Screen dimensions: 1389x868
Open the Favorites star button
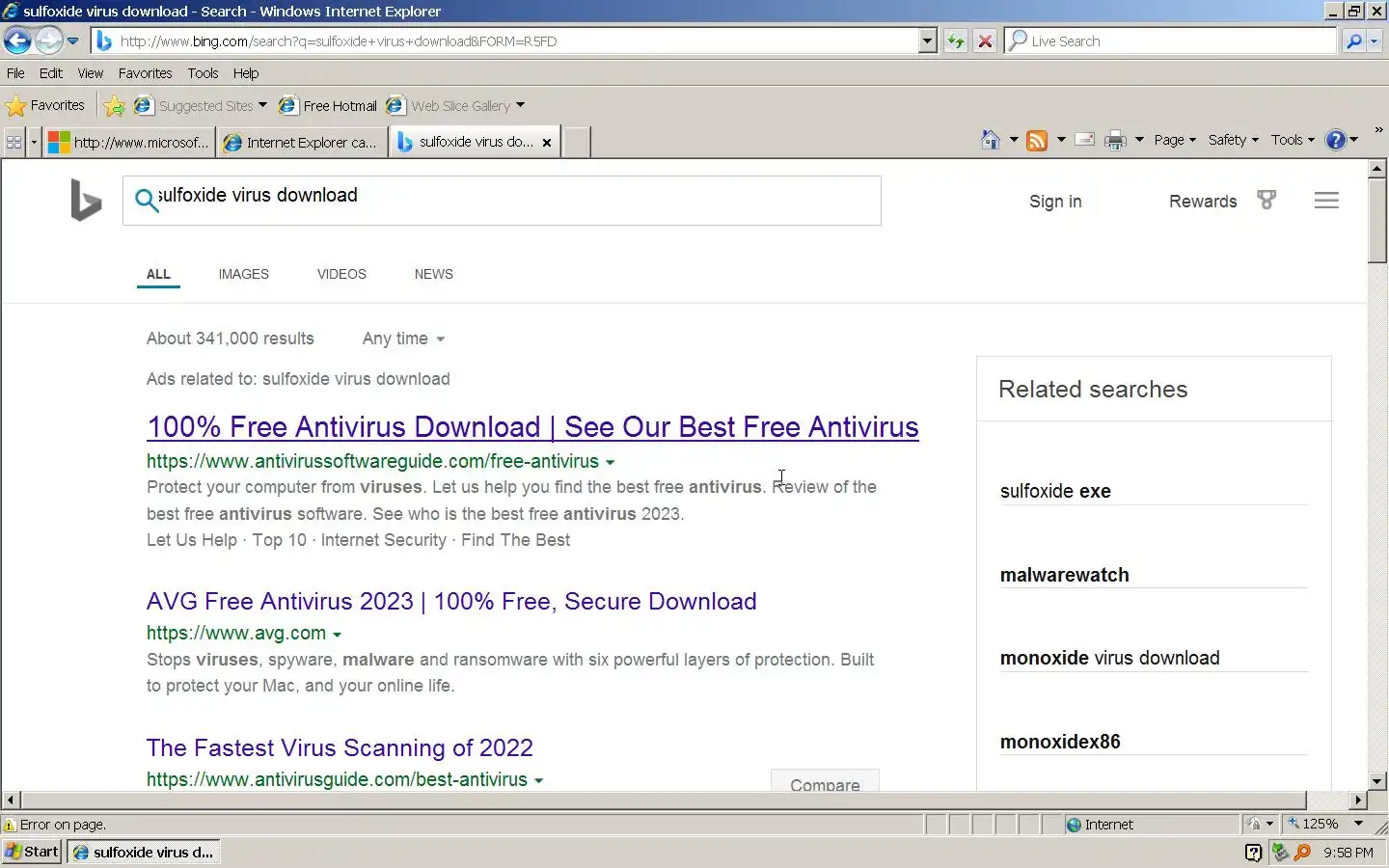pos(45,106)
